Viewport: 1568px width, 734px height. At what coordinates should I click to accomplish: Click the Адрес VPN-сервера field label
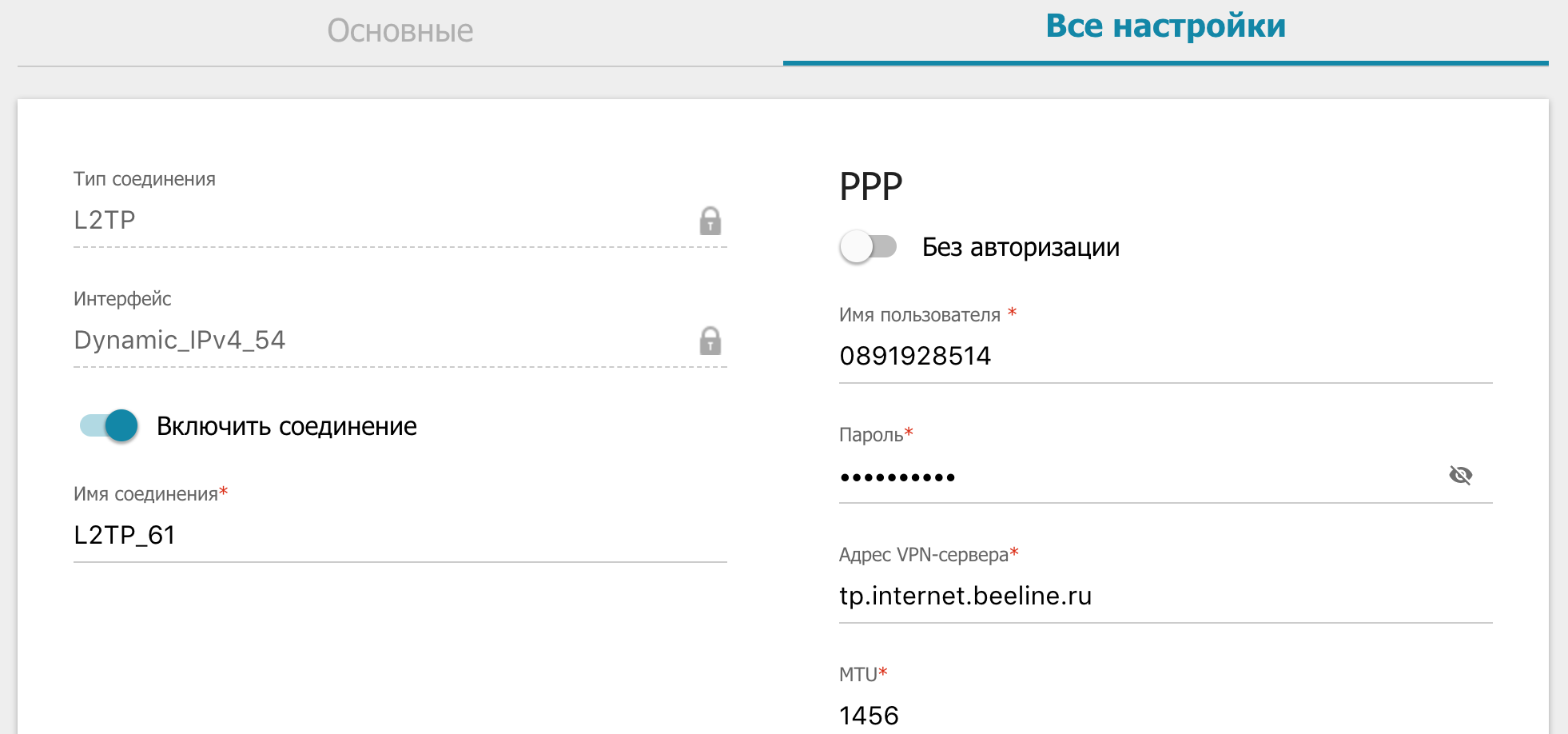click(x=923, y=555)
